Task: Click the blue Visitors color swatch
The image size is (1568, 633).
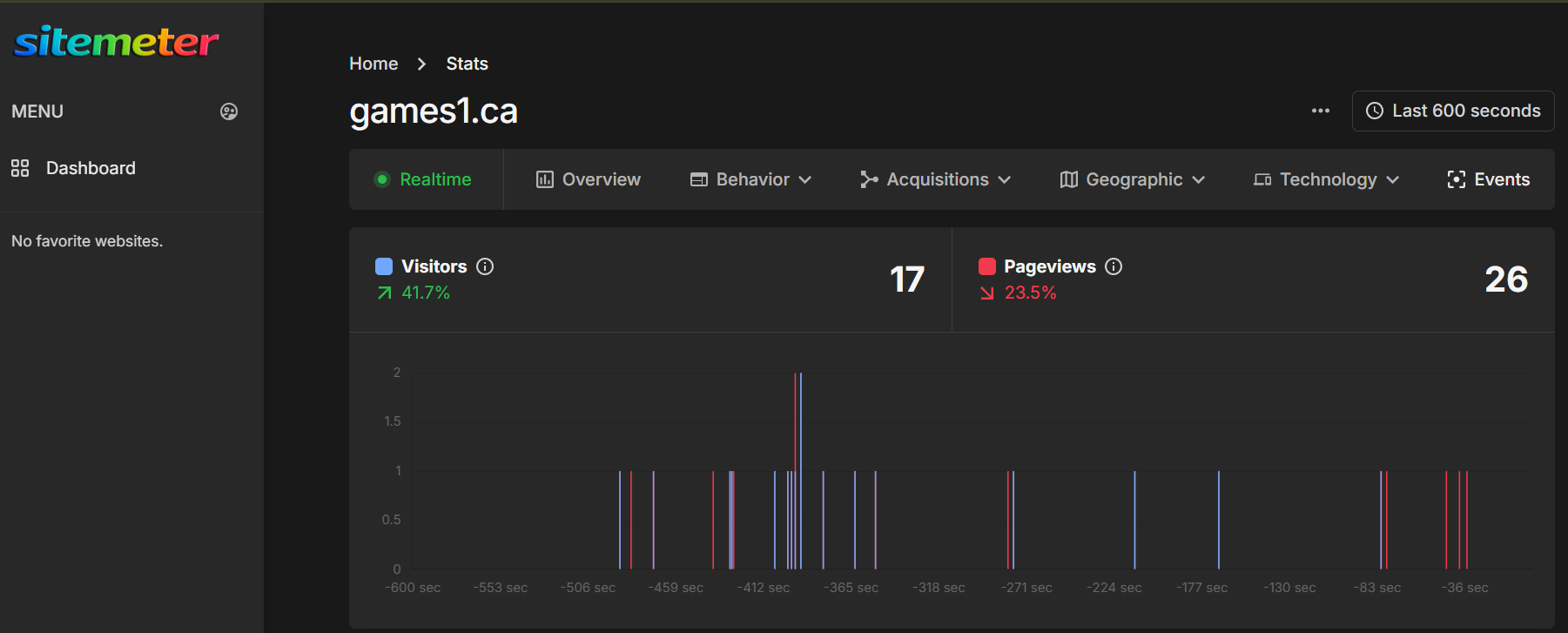Action: pyautogui.click(x=384, y=266)
